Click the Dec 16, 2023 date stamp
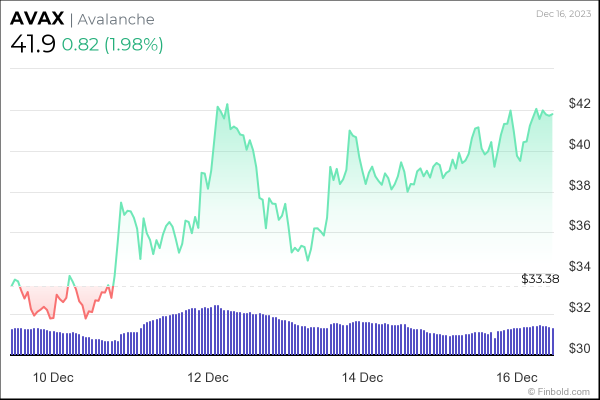 point(563,14)
